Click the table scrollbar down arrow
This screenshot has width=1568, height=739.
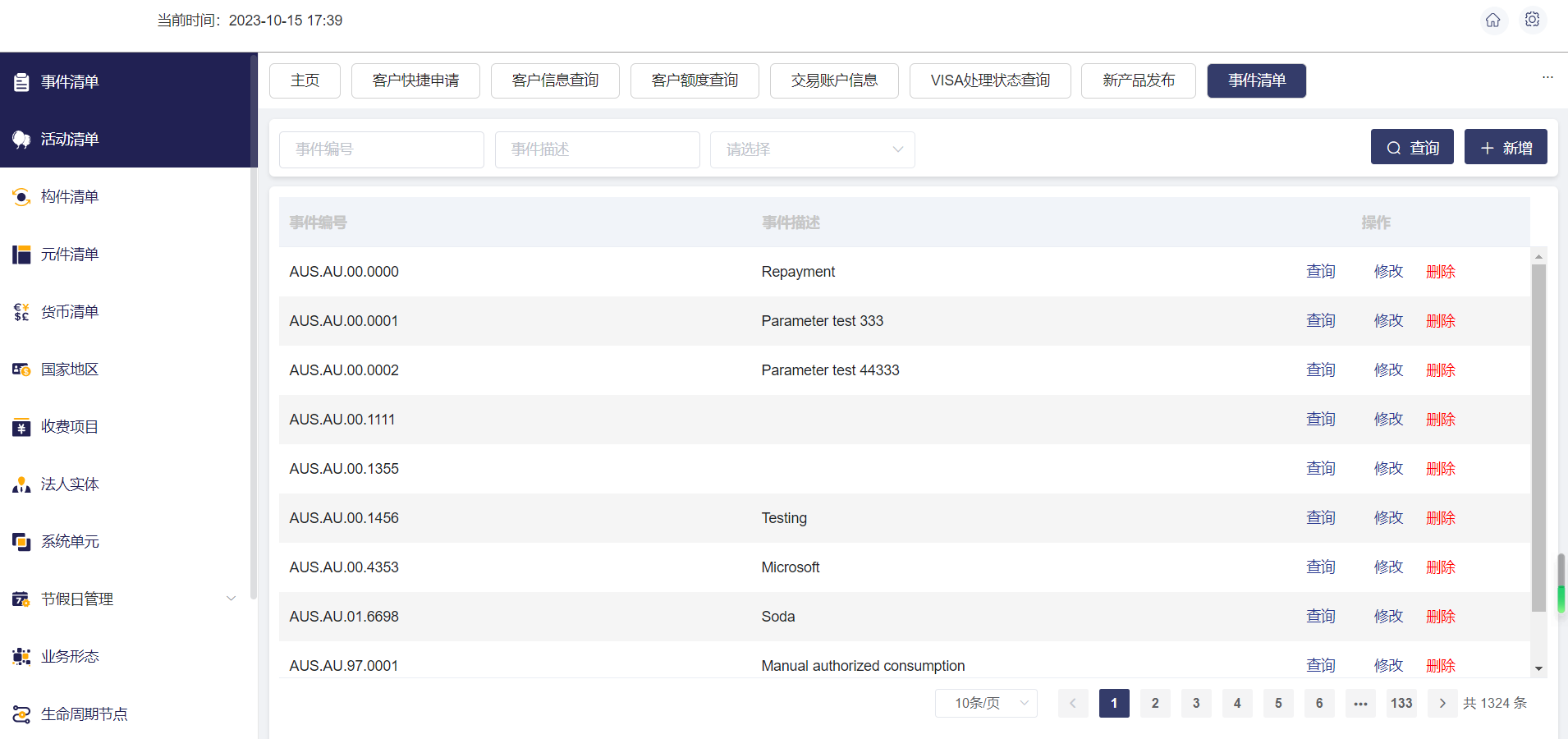pos(1538,668)
